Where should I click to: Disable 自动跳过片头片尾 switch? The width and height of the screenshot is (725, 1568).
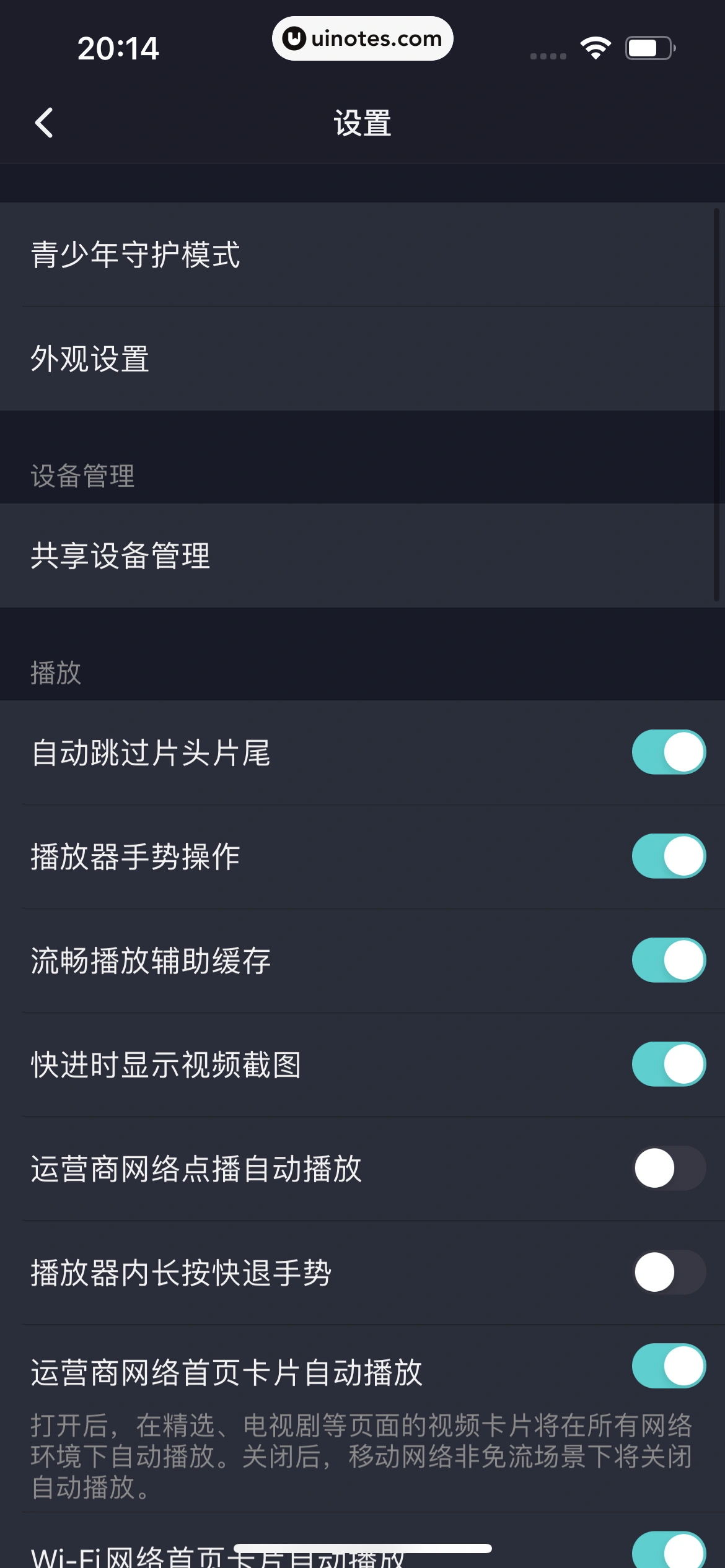click(x=669, y=752)
